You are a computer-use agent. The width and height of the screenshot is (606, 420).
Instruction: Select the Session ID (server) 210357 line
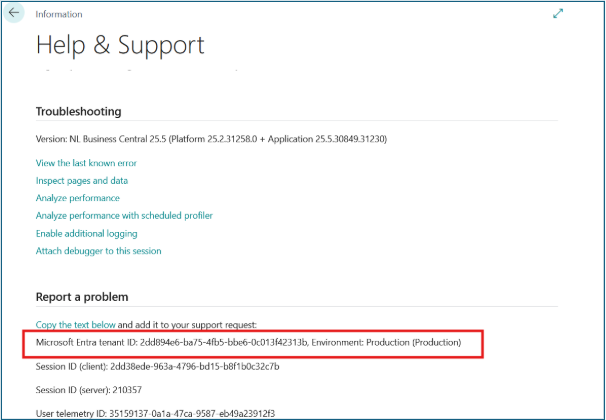pyautogui.click(x=89, y=390)
